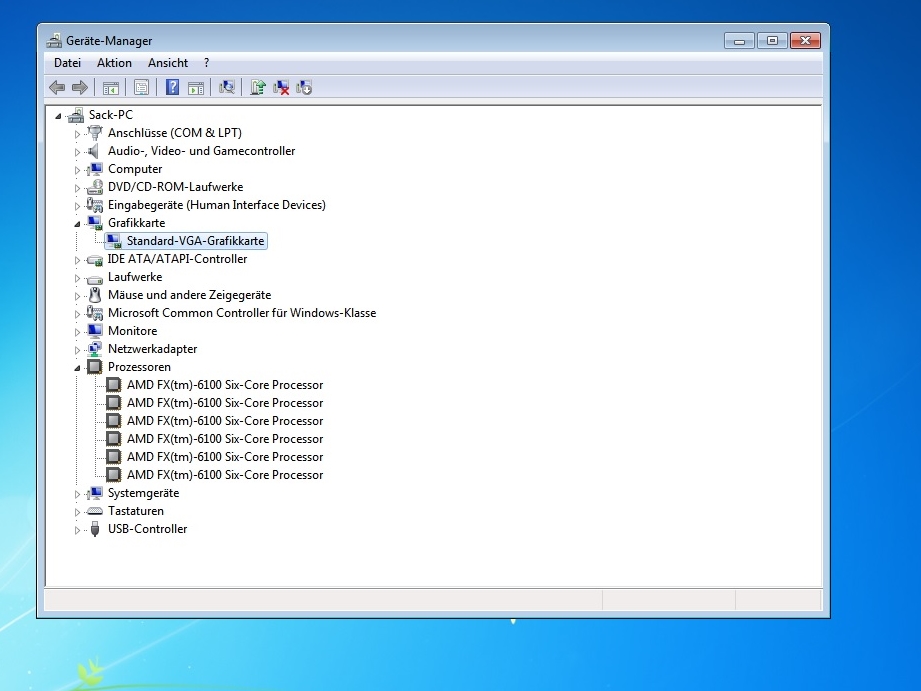
Task: Click the Anschlüsse port connector icon
Action: tap(94, 133)
